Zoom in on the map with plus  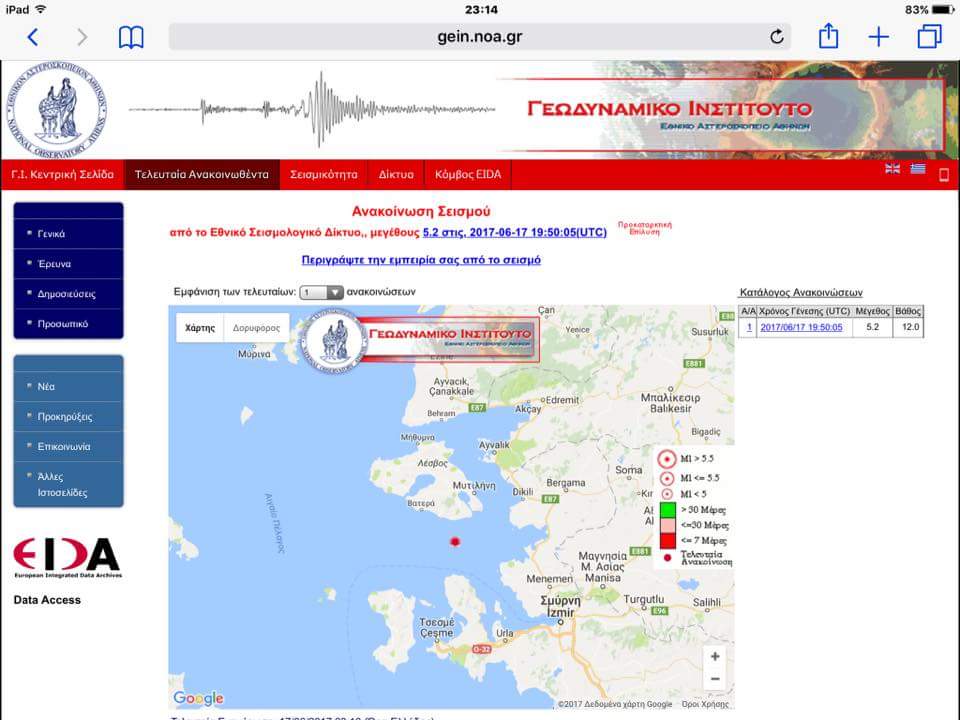coord(714,657)
